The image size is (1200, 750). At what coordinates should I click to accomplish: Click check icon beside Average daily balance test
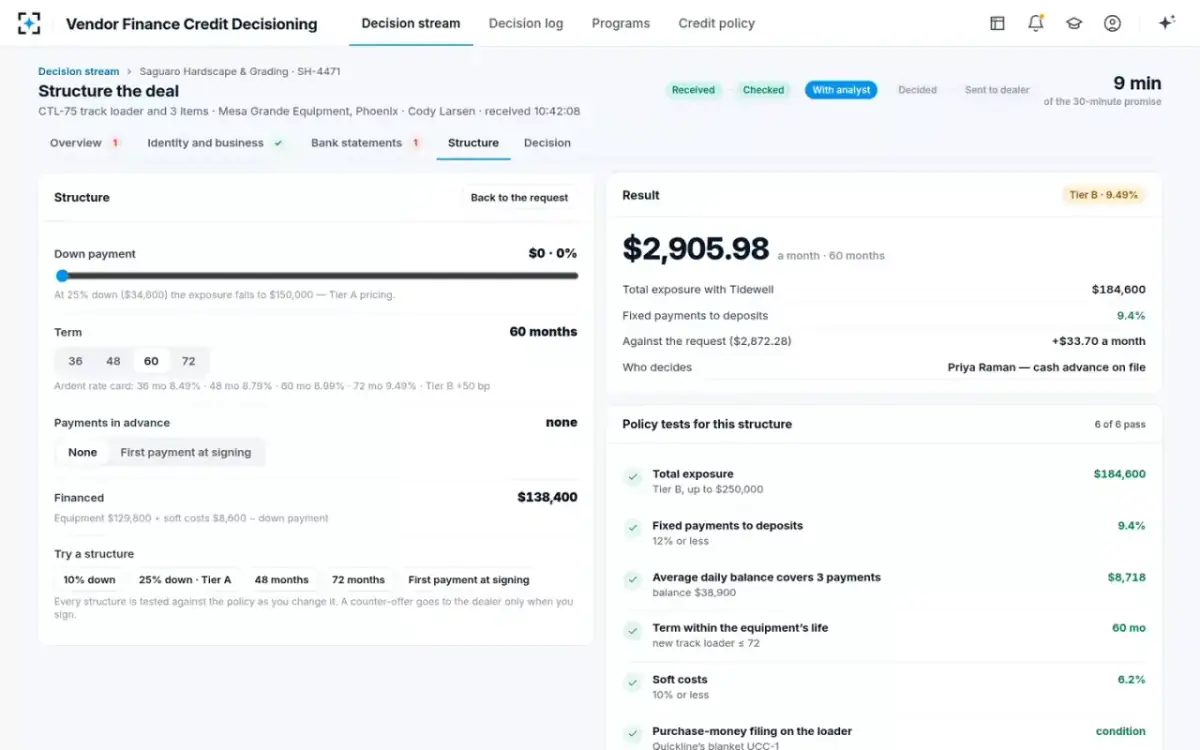(x=632, y=579)
